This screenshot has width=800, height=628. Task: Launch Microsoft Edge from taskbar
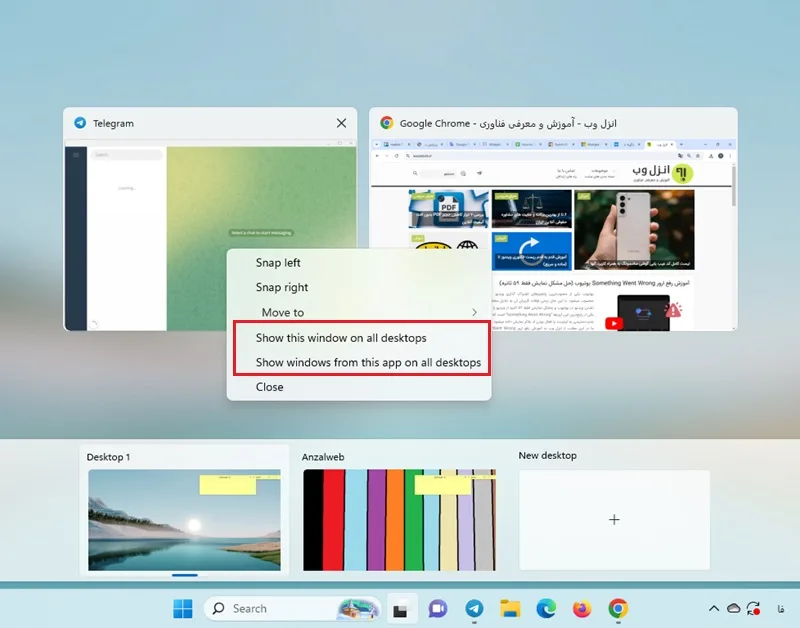(x=546, y=609)
